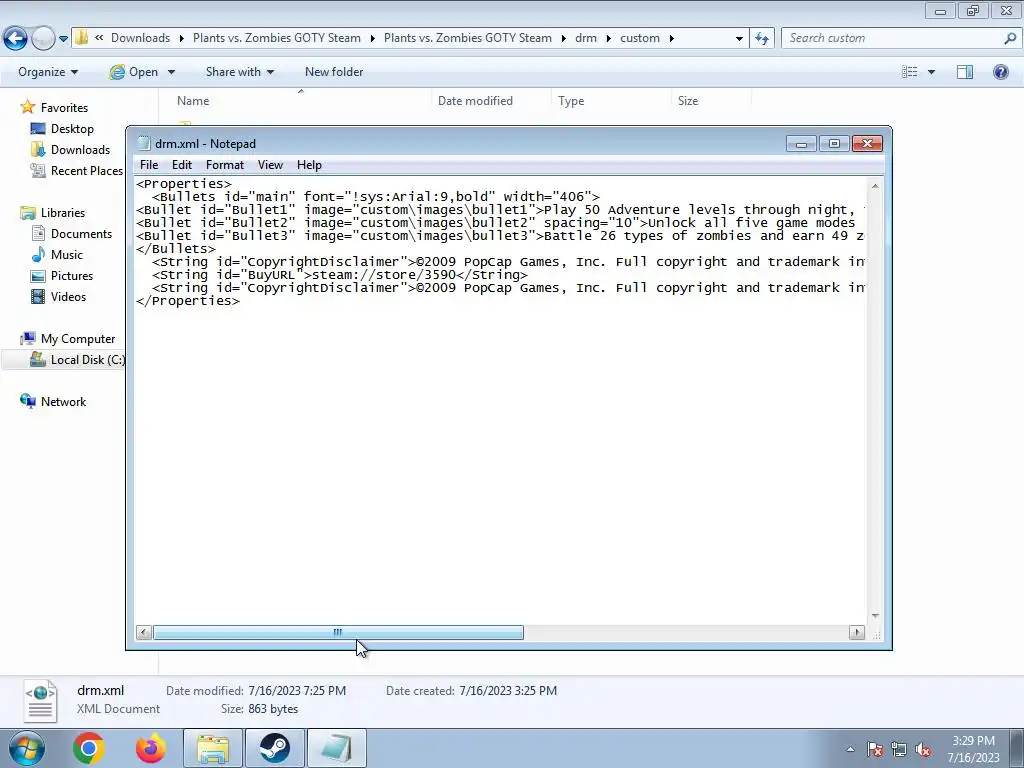Image resolution: width=1024 pixels, height=768 pixels.
Task: Sort files by Date modified column
Action: coord(475,101)
